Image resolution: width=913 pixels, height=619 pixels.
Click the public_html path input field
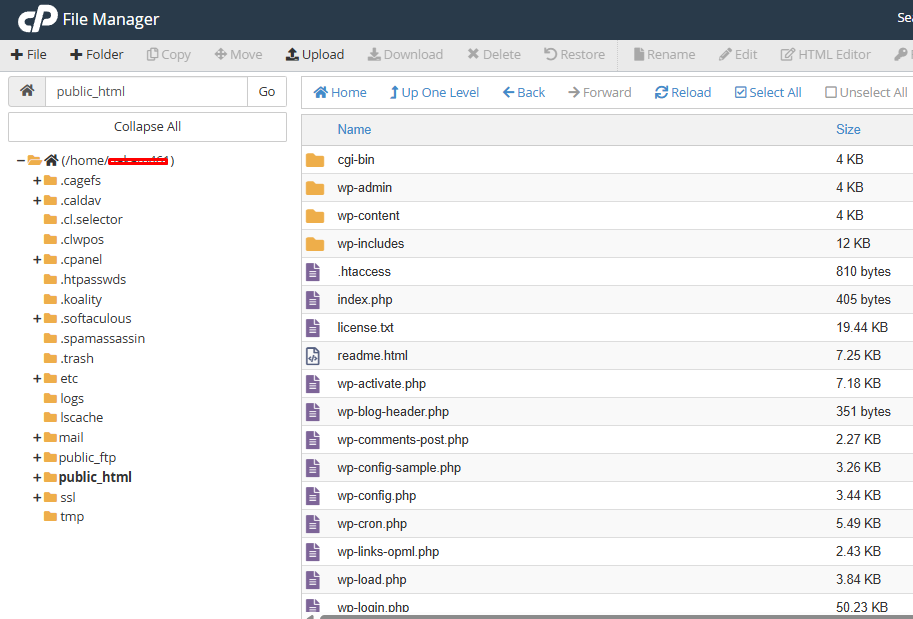click(x=146, y=91)
